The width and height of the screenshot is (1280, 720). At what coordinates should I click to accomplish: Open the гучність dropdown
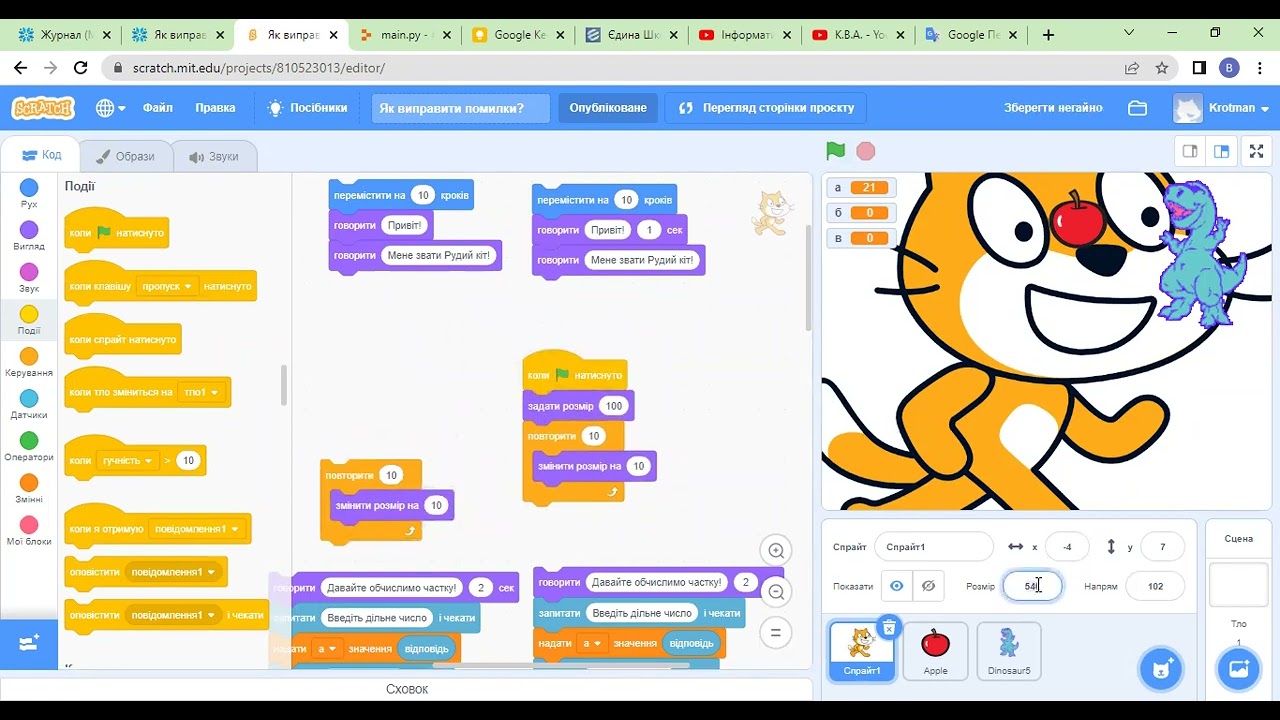127,461
